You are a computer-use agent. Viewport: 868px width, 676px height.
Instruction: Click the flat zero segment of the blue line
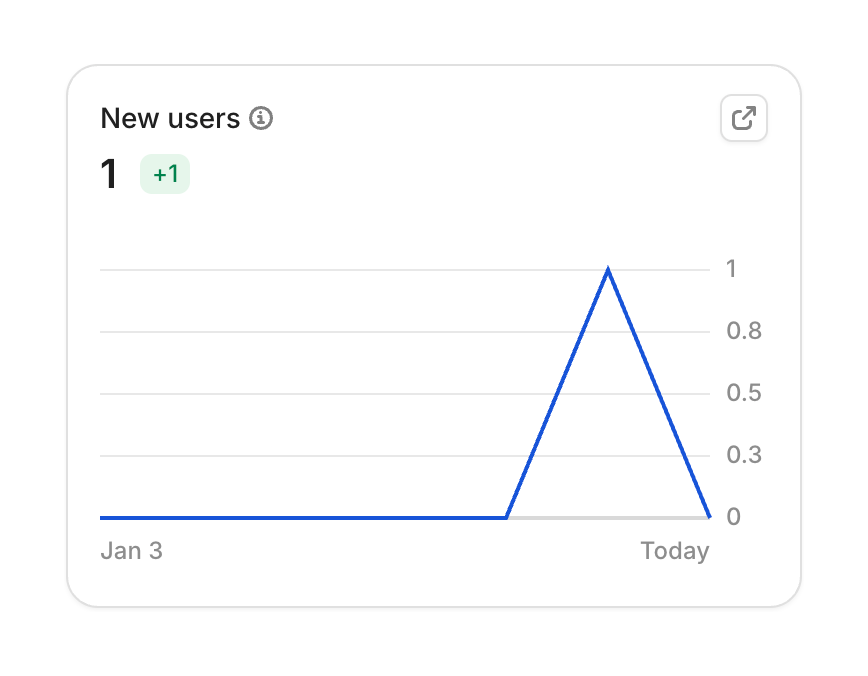[300, 518]
